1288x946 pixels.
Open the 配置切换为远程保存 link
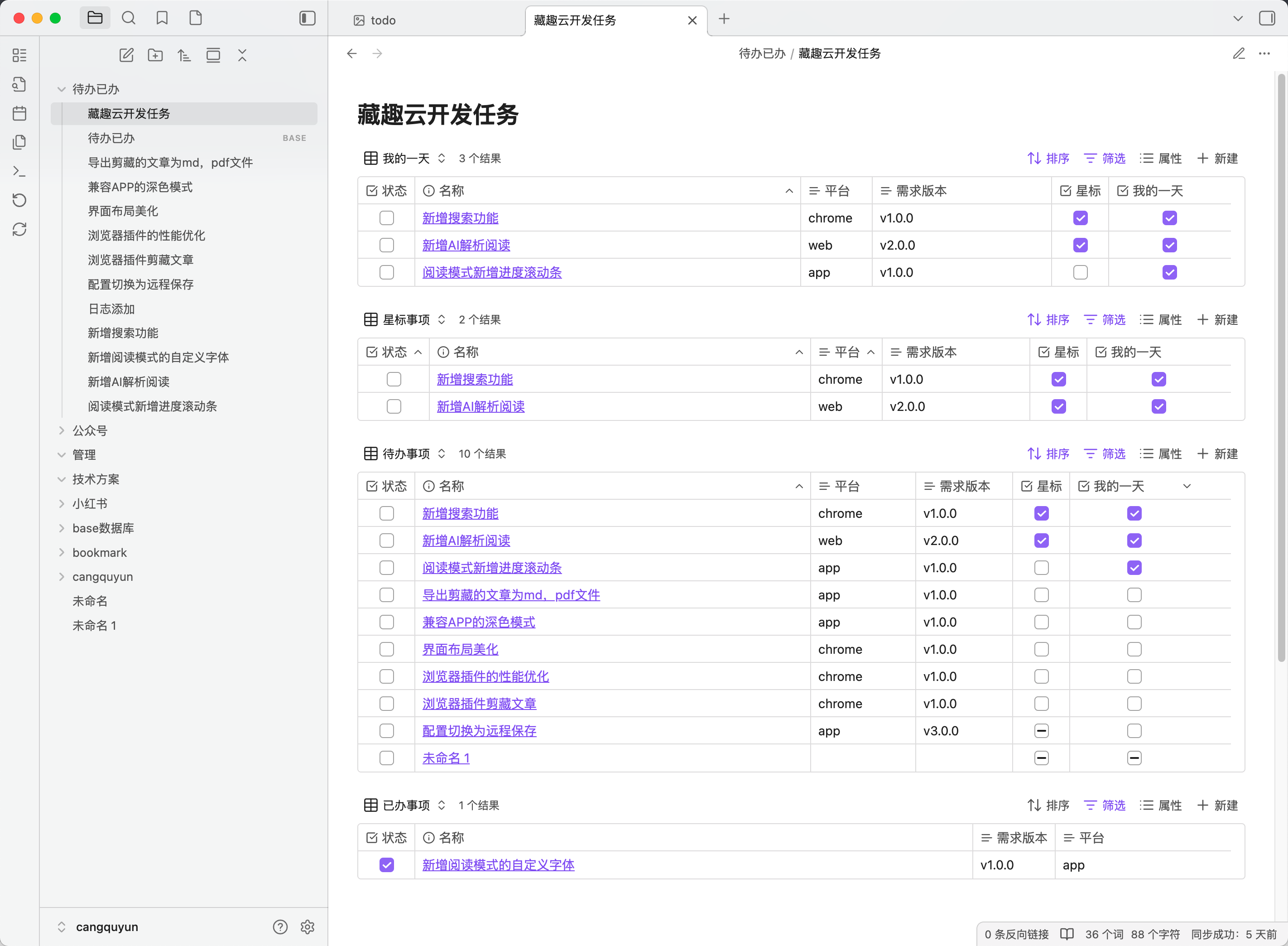[x=479, y=731]
